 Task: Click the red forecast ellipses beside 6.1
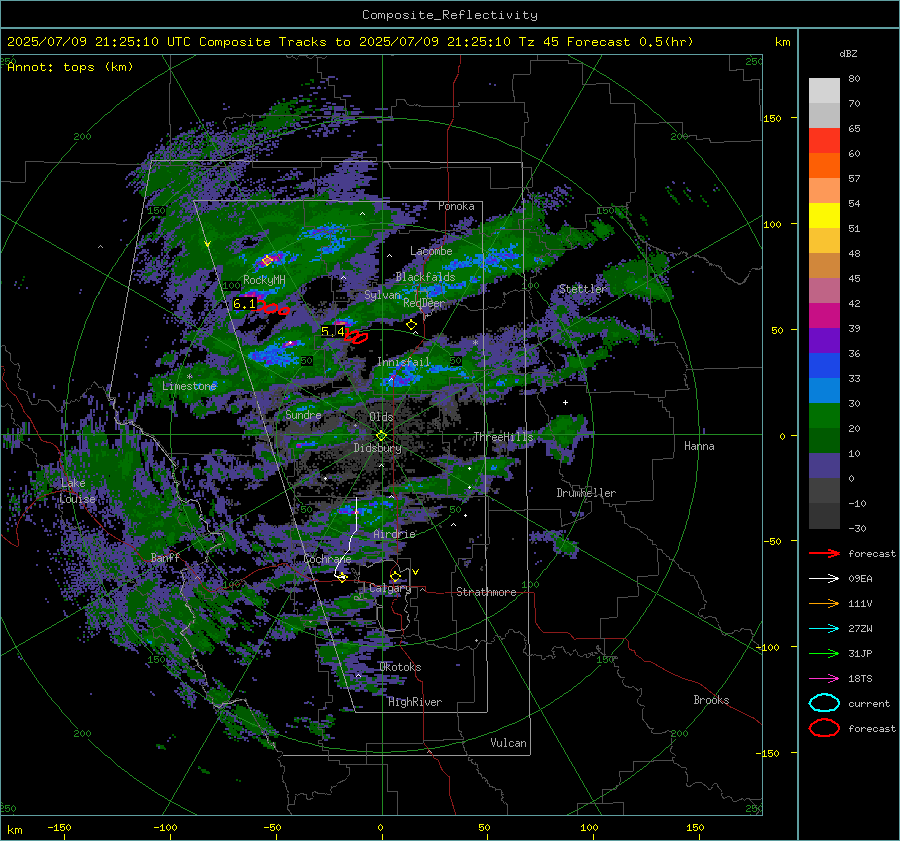tap(274, 309)
